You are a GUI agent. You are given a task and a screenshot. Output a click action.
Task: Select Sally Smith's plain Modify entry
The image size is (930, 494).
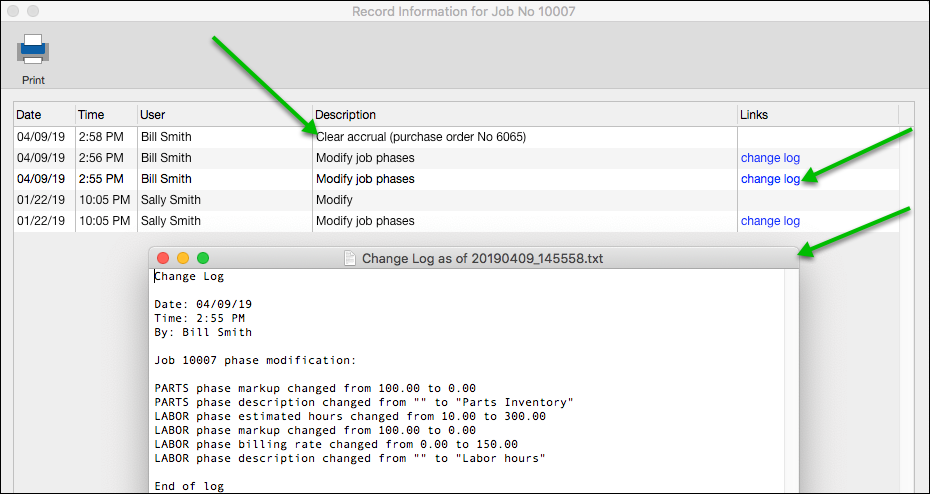pos(334,200)
